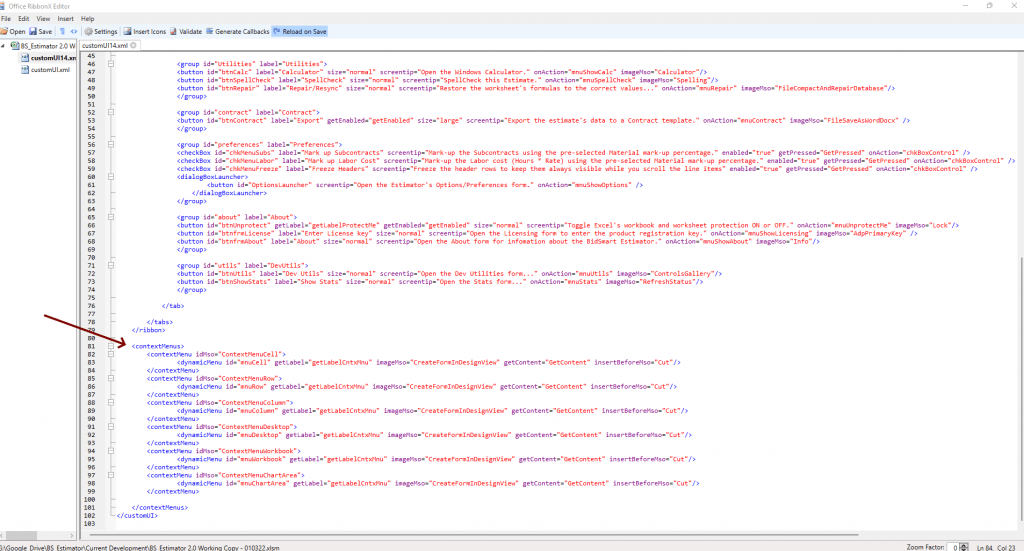
Task: Open the View menu
Action: coord(43,19)
